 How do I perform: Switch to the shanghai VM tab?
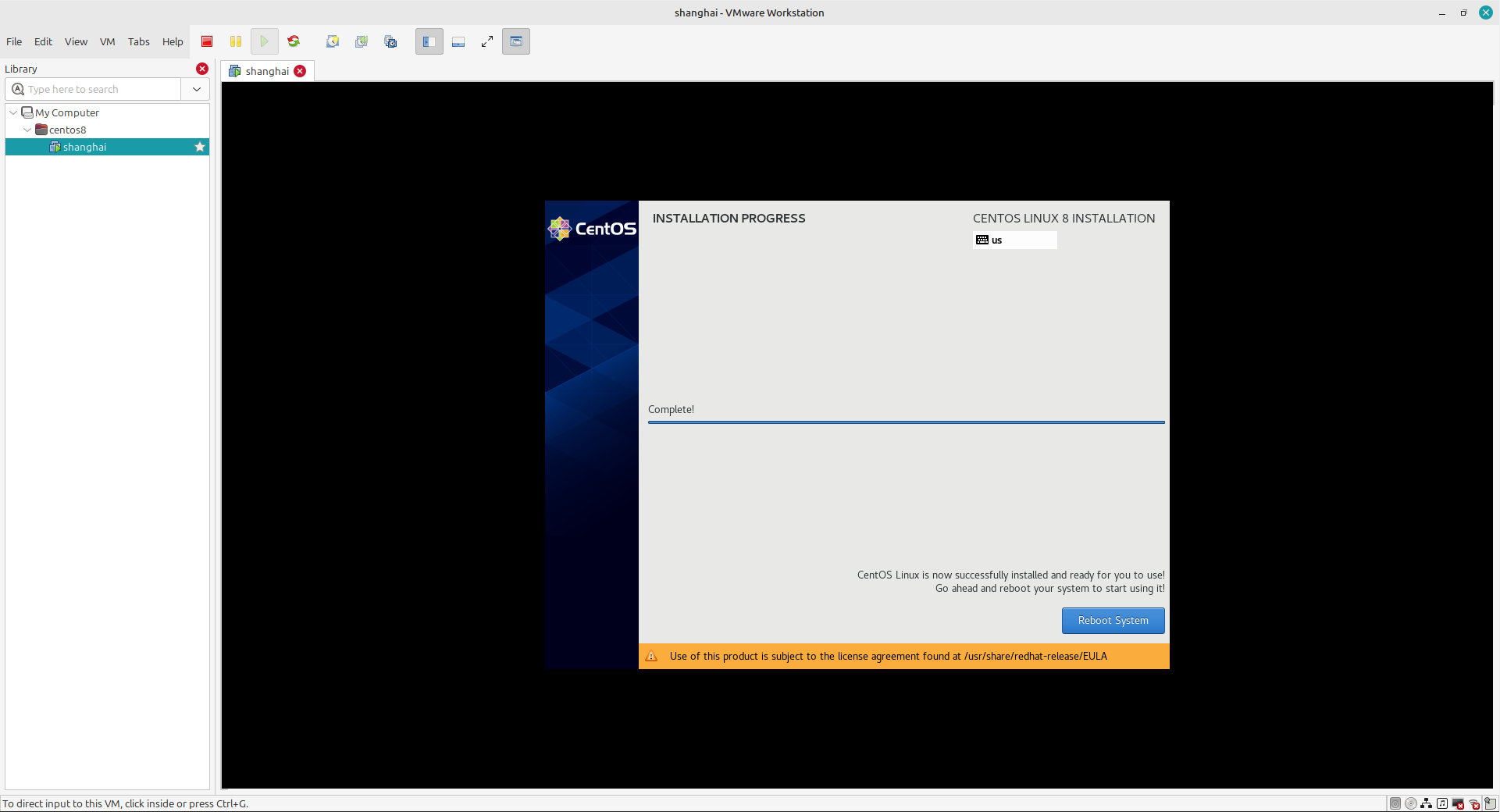267,71
